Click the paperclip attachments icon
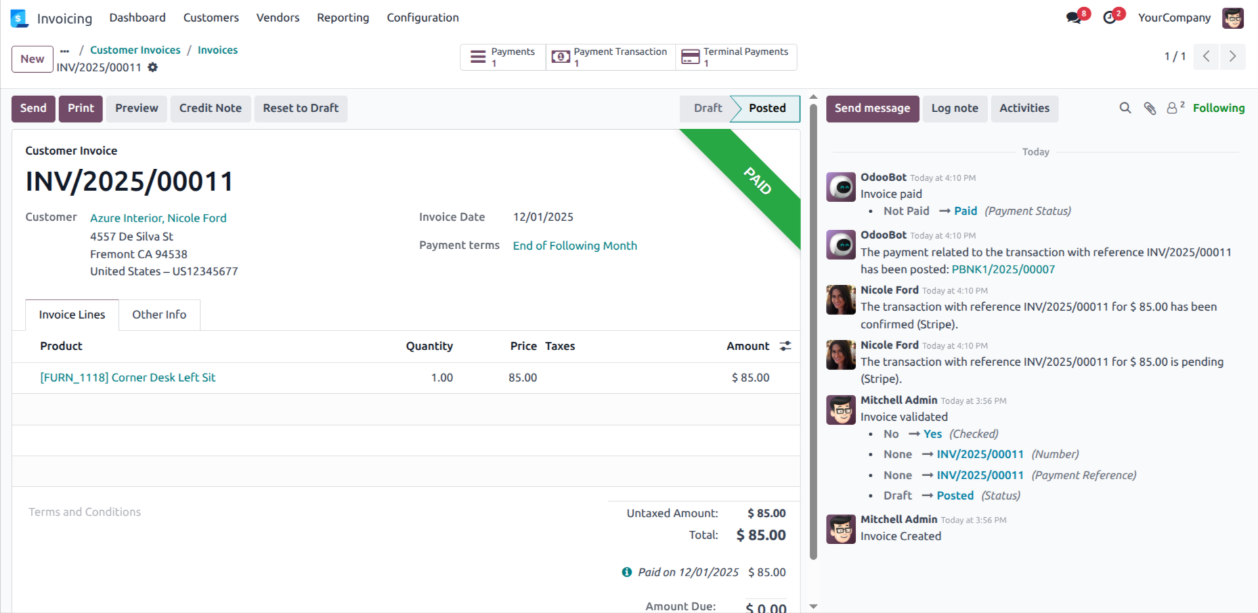 click(x=1150, y=108)
